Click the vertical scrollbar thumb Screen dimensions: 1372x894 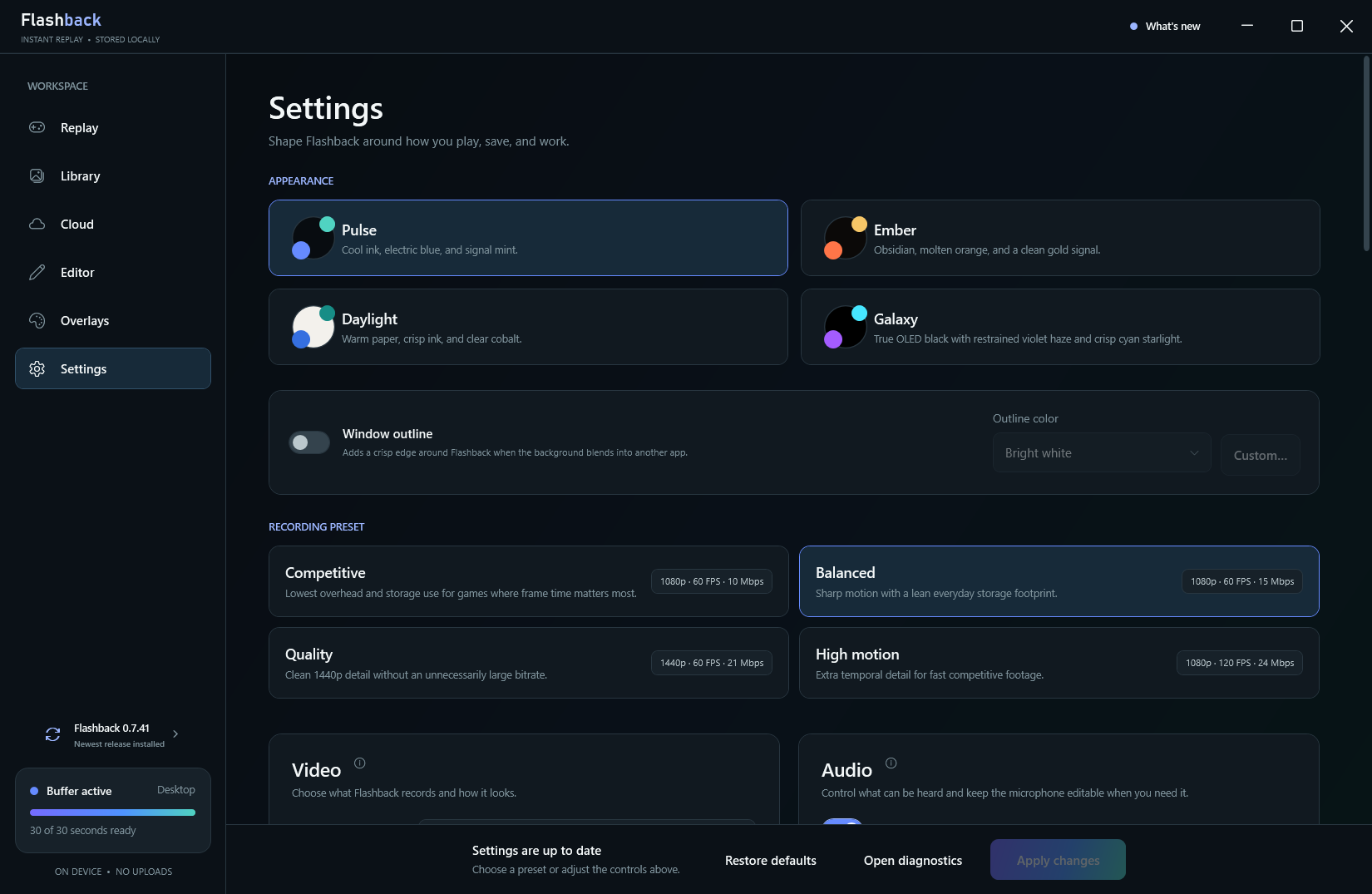1366,154
